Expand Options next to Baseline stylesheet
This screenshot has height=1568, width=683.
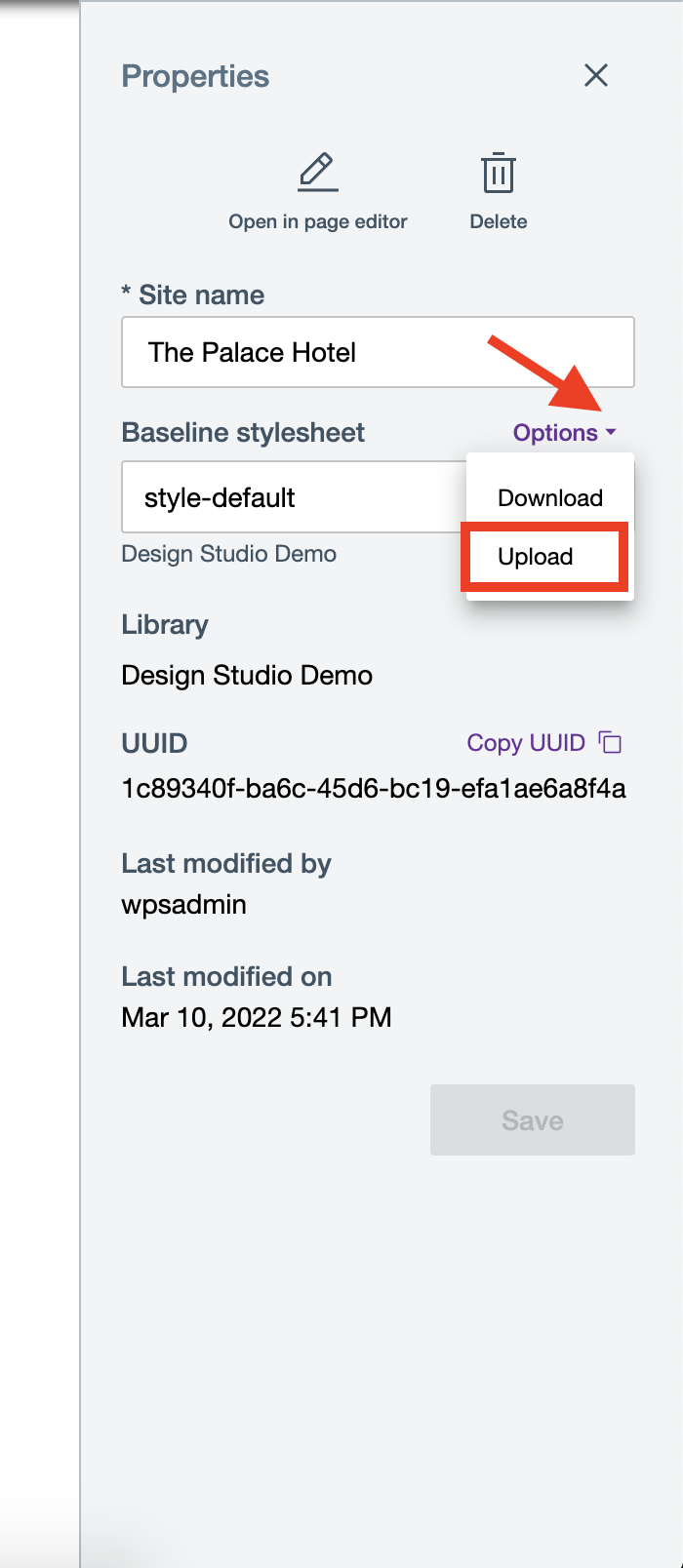click(x=556, y=432)
